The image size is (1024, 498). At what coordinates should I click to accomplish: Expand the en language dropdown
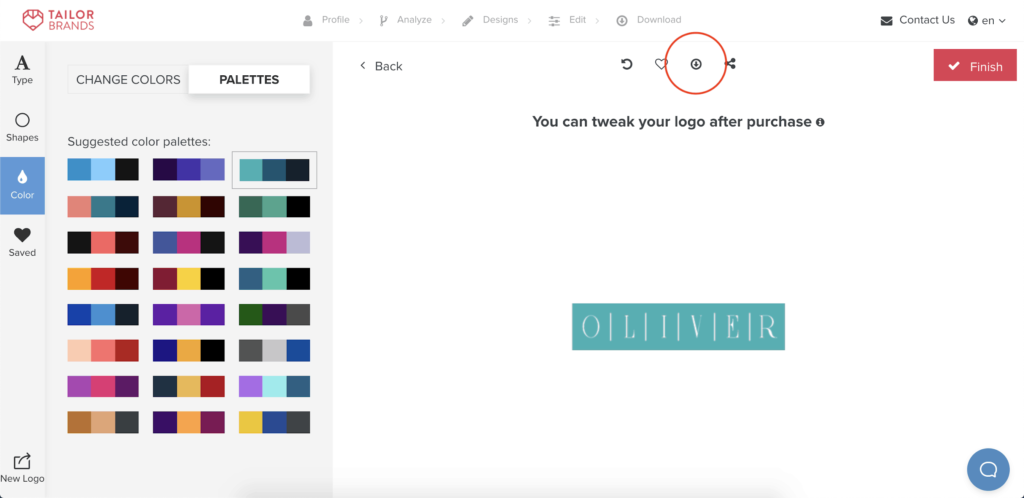pos(986,20)
